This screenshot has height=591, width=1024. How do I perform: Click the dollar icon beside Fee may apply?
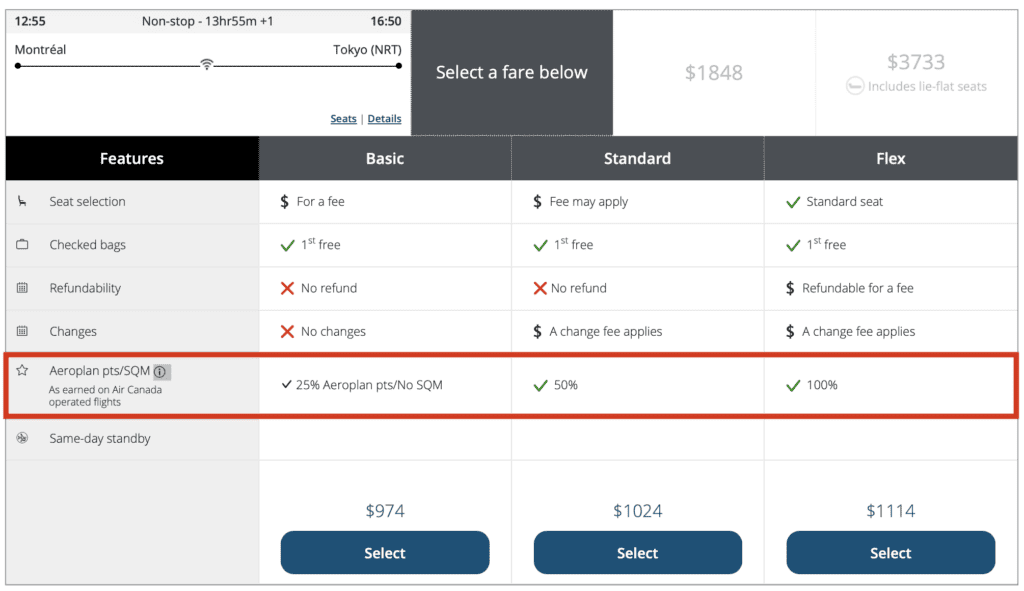(x=537, y=201)
